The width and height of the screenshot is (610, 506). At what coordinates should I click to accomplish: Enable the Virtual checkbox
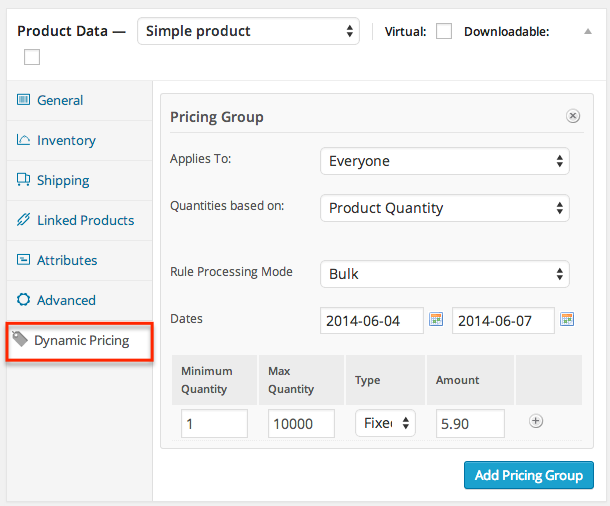[x=444, y=31]
